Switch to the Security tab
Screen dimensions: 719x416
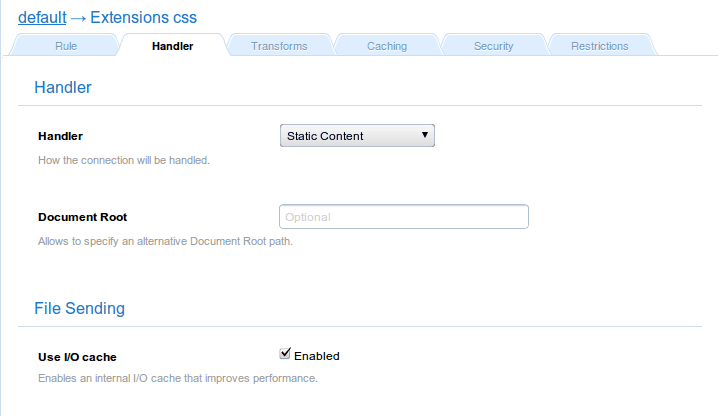(x=494, y=46)
